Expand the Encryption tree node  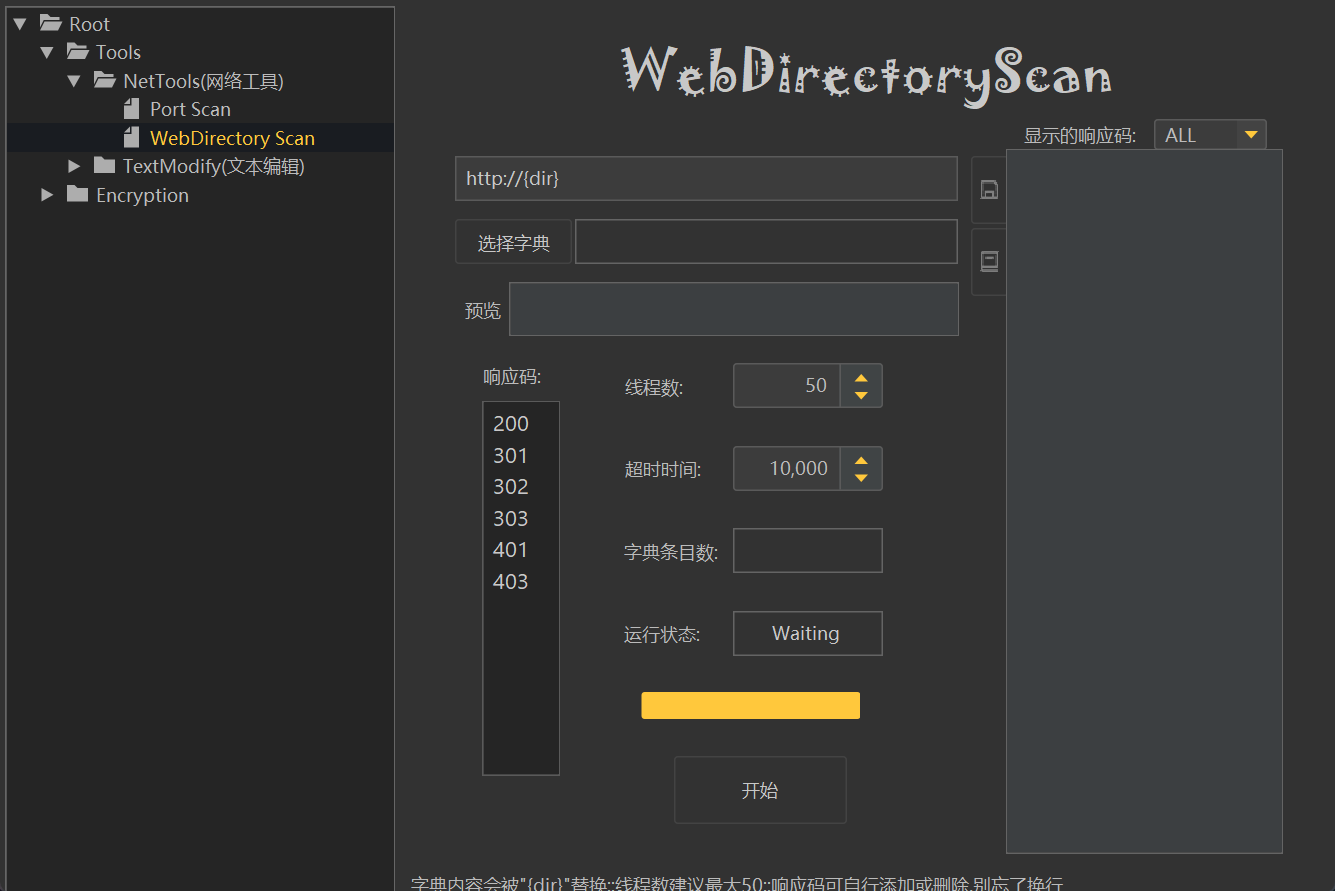(47, 195)
